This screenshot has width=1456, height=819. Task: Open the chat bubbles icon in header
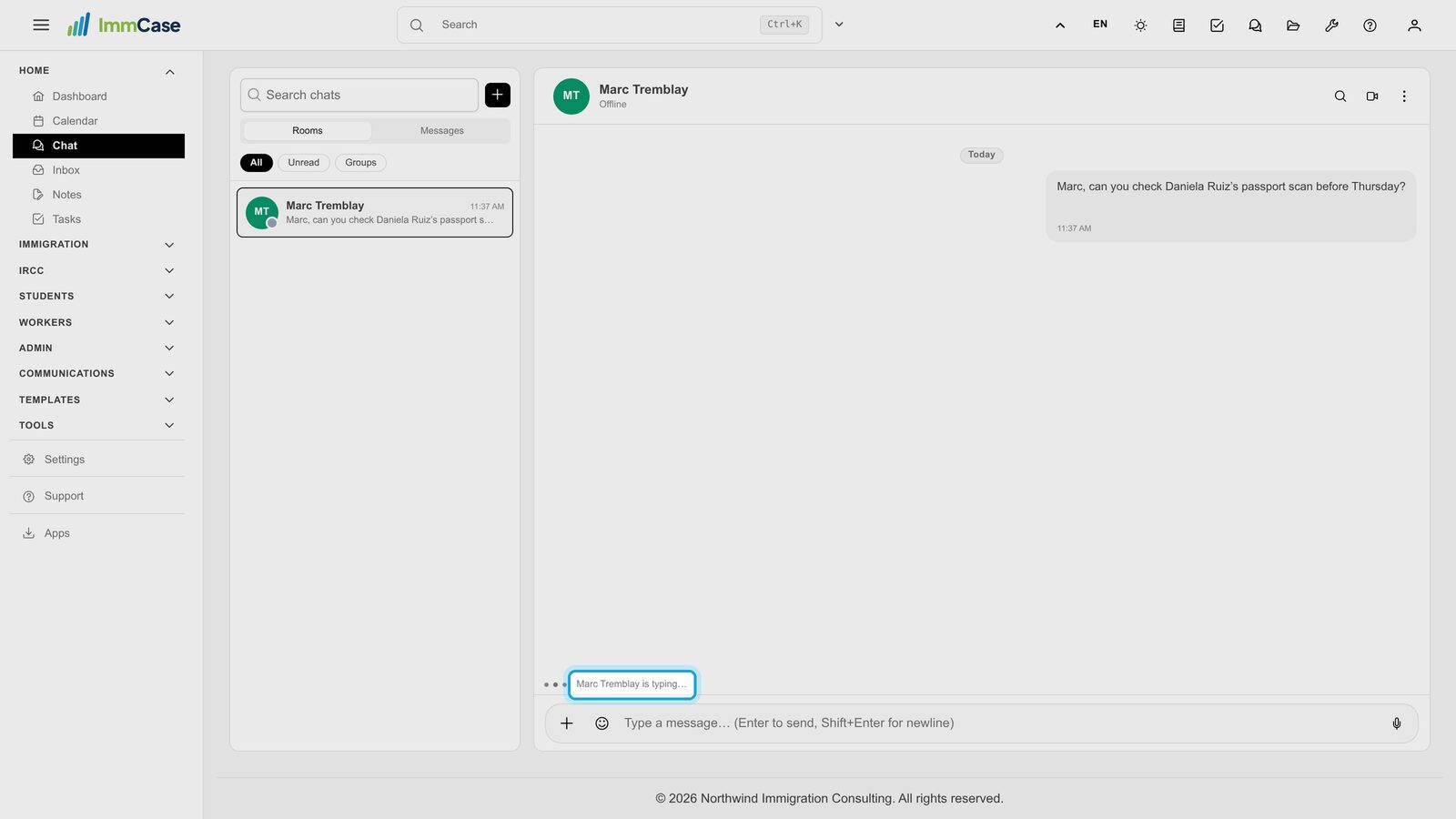(x=1255, y=25)
